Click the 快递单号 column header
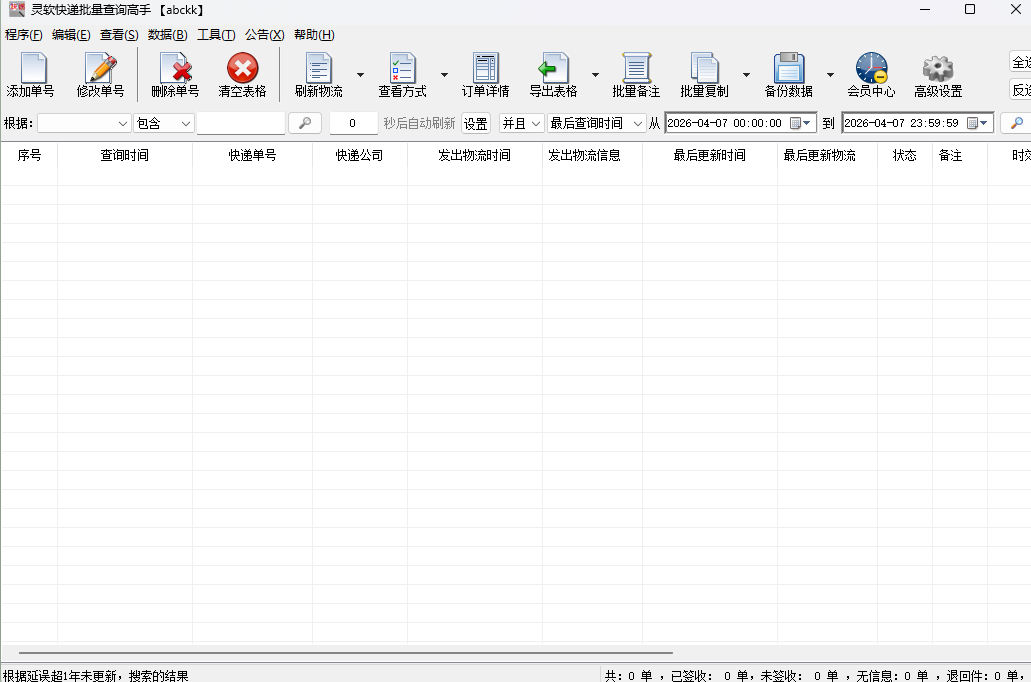Image resolution: width=1031 pixels, height=682 pixels. coord(252,156)
